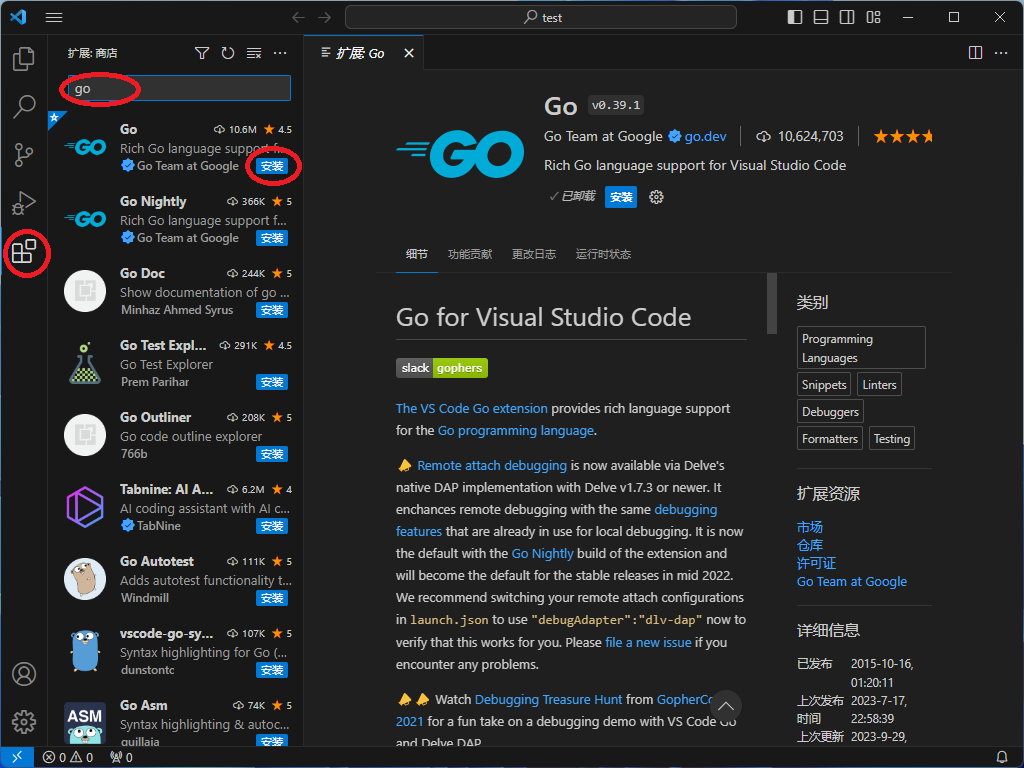The width and height of the screenshot is (1024, 768).
Task: Focus the extension search box containing go
Action: click(179, 88)
